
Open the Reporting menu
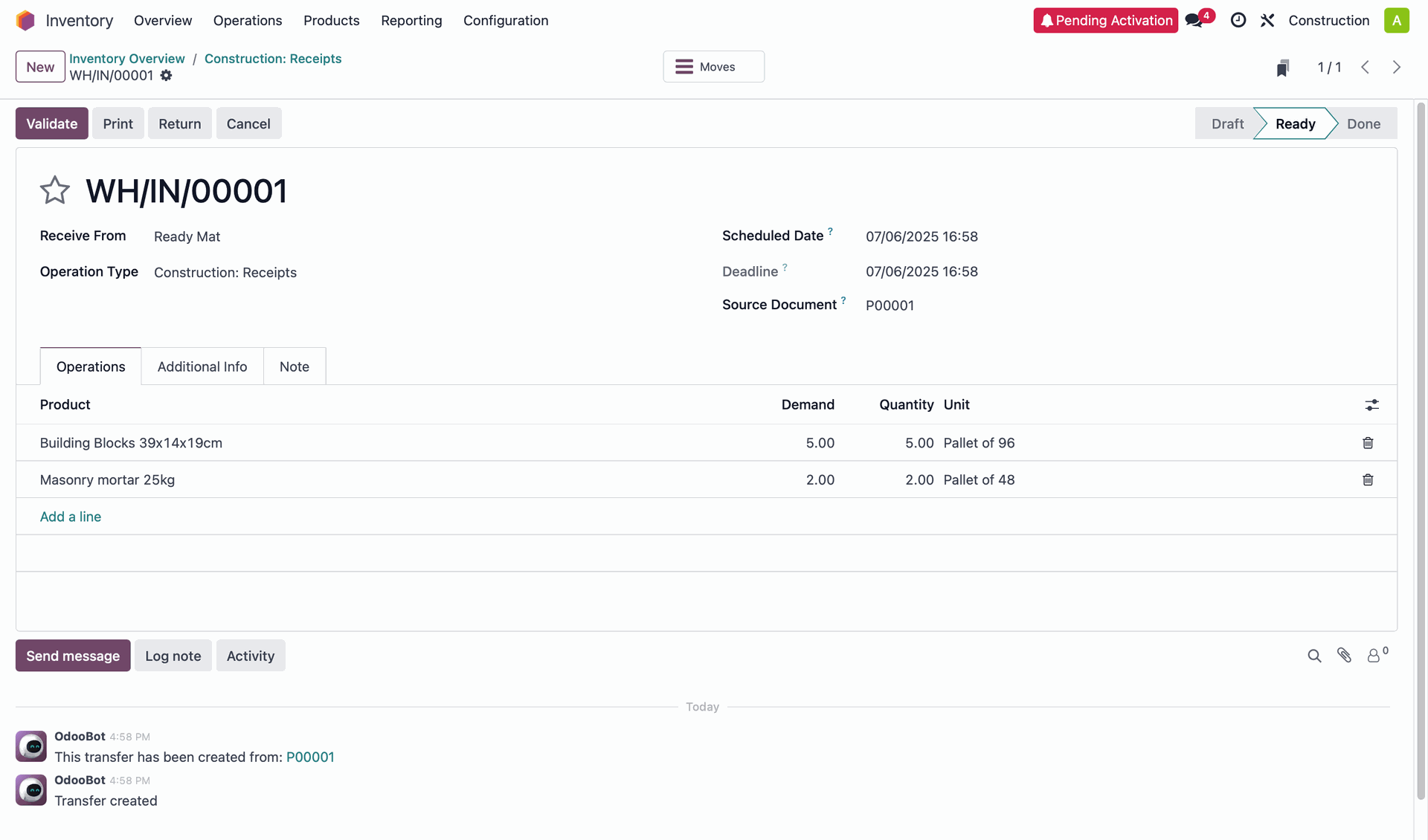coord(411,21)
